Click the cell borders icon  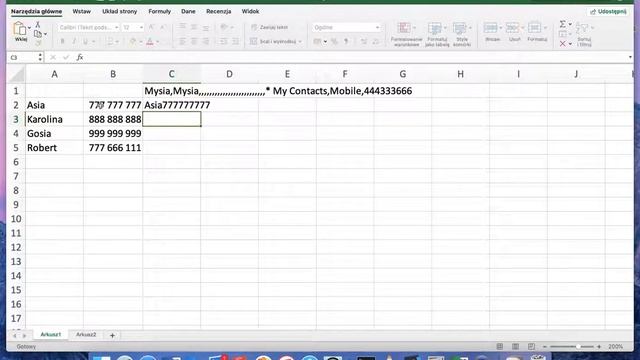pyautogui.click(x=110, y=42)
